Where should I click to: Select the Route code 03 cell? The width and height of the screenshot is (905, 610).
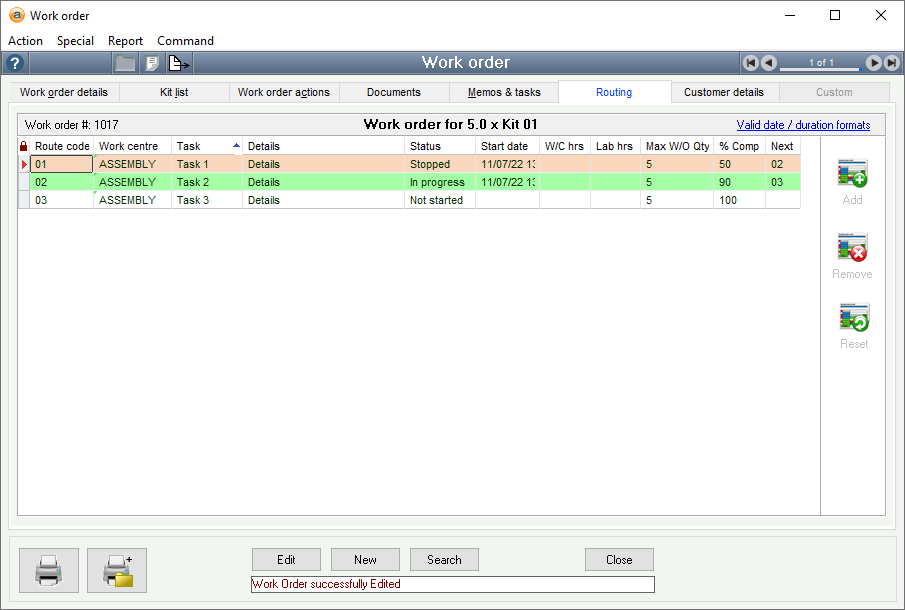click(61, 200)
